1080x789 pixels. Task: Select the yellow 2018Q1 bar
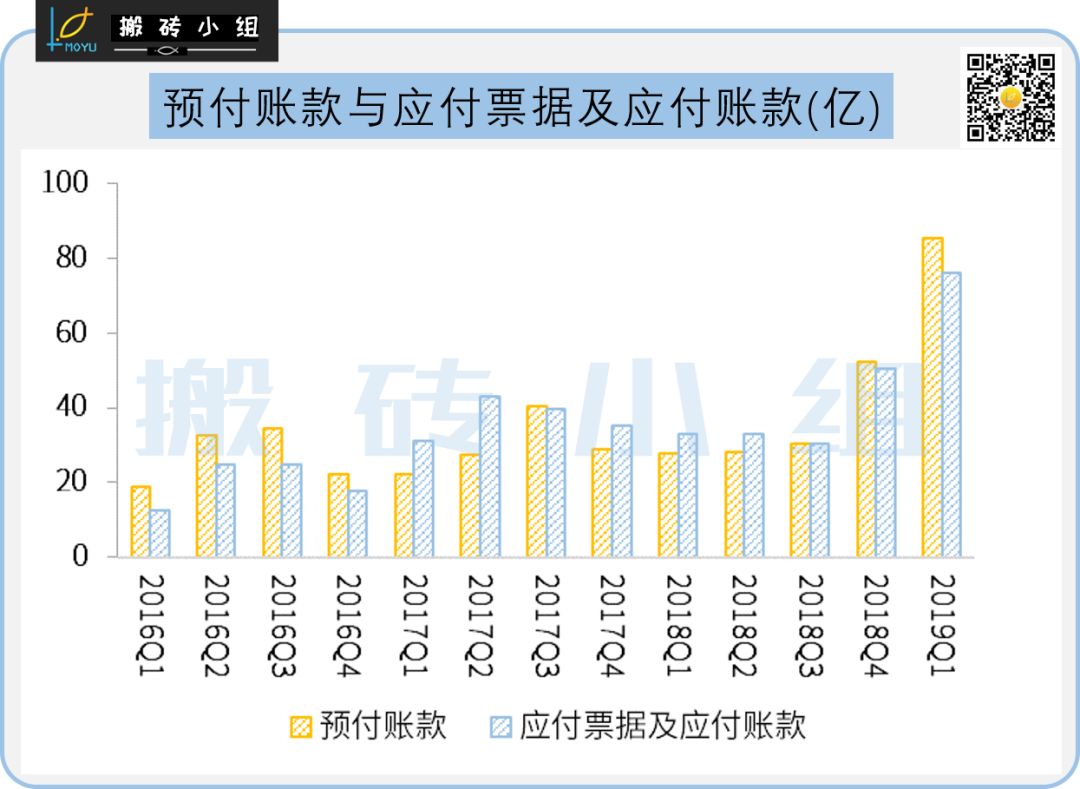668,505
